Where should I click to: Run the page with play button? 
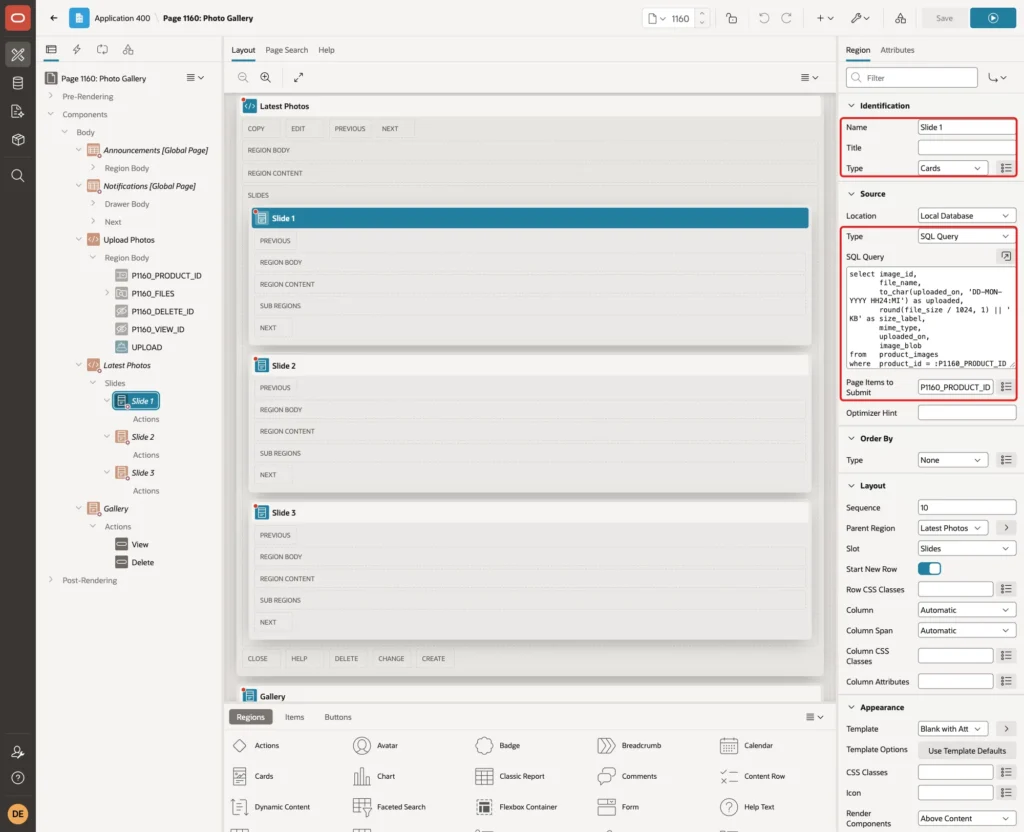993,18
